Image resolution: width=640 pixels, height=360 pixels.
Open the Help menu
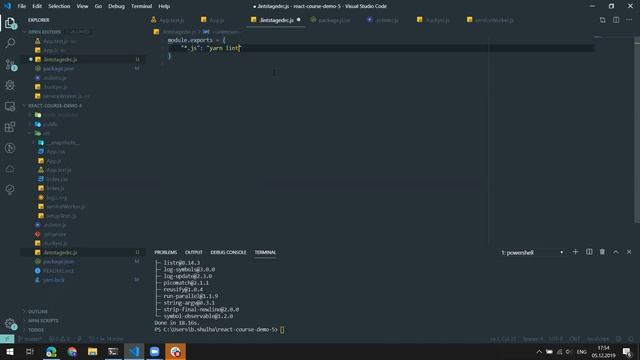point(164,6)
